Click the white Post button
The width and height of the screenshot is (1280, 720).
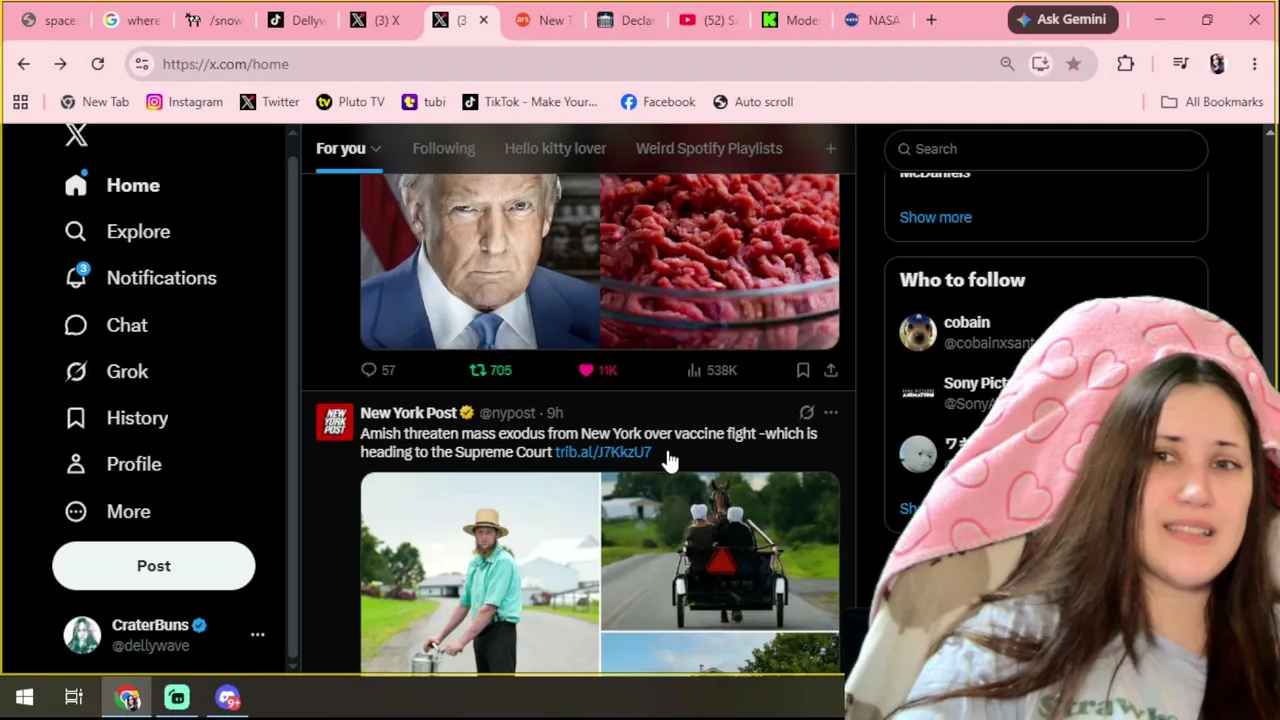(154, 566)
